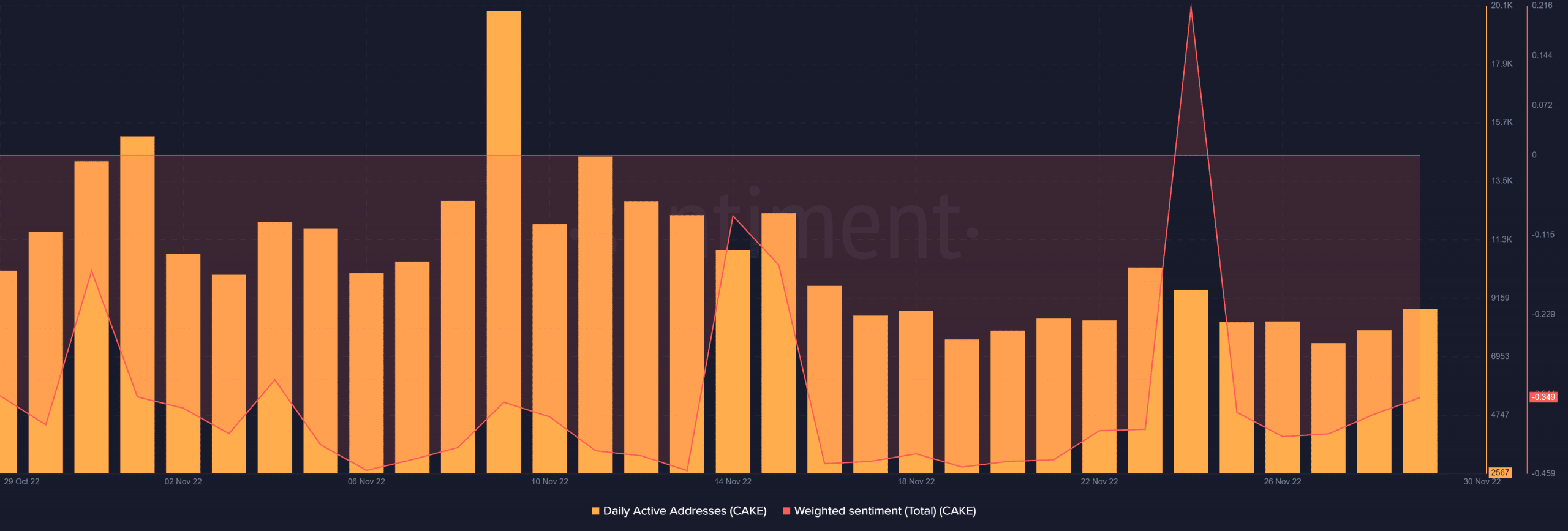Click the red -0.349 sentiment value badge
The height and width of the screenshot is (531, 1568).
[x=1543, y=397]
